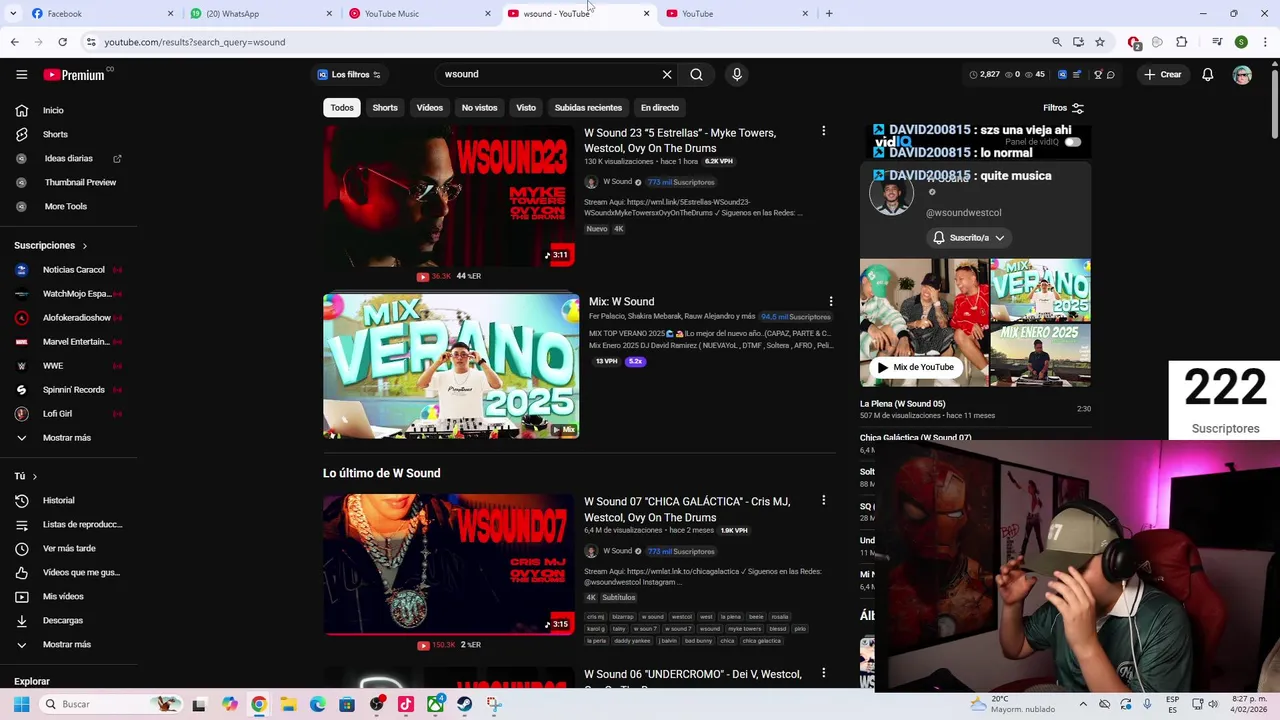Open options menu for Mix: W Sound
The image size is (1280, 720).
830,301
